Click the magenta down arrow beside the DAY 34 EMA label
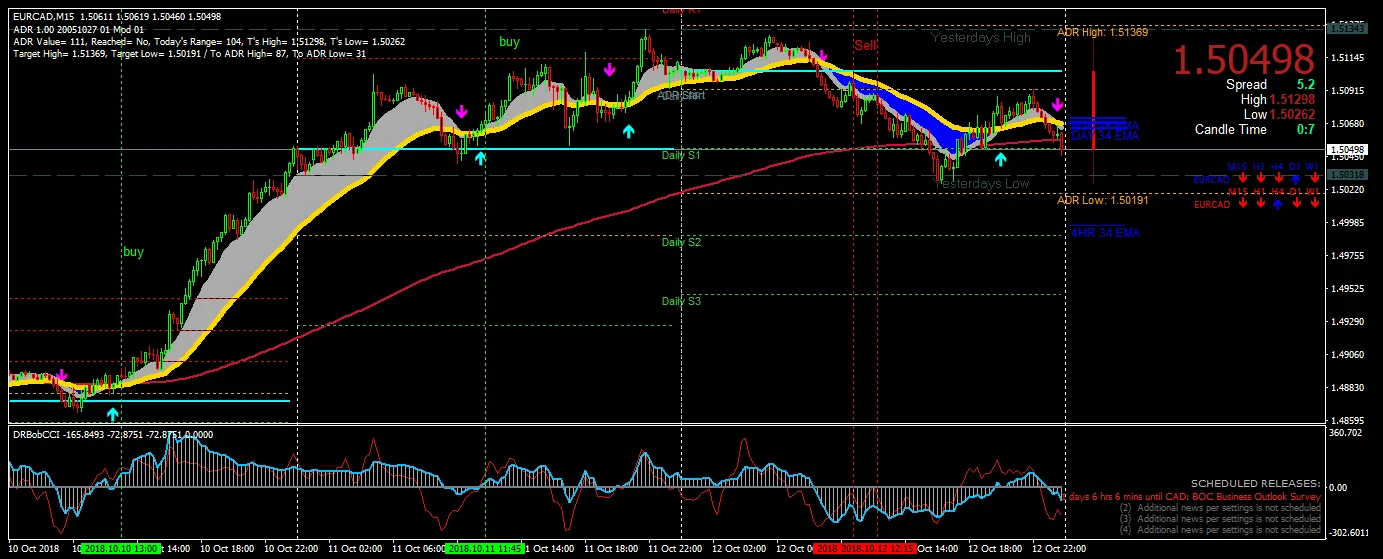 click(x=1057, y=105)
